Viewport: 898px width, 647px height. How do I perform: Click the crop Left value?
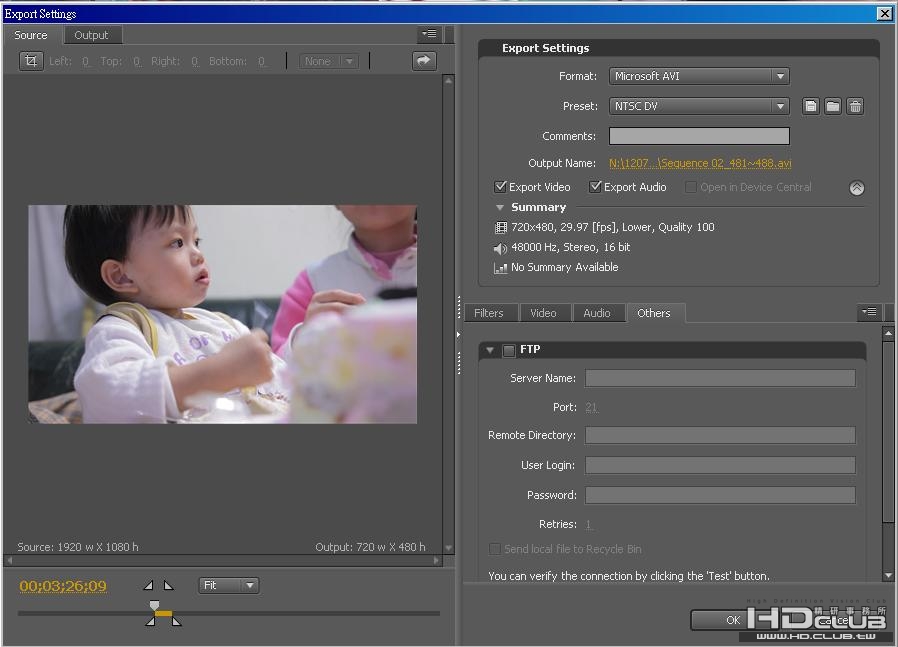click(85, 61)
